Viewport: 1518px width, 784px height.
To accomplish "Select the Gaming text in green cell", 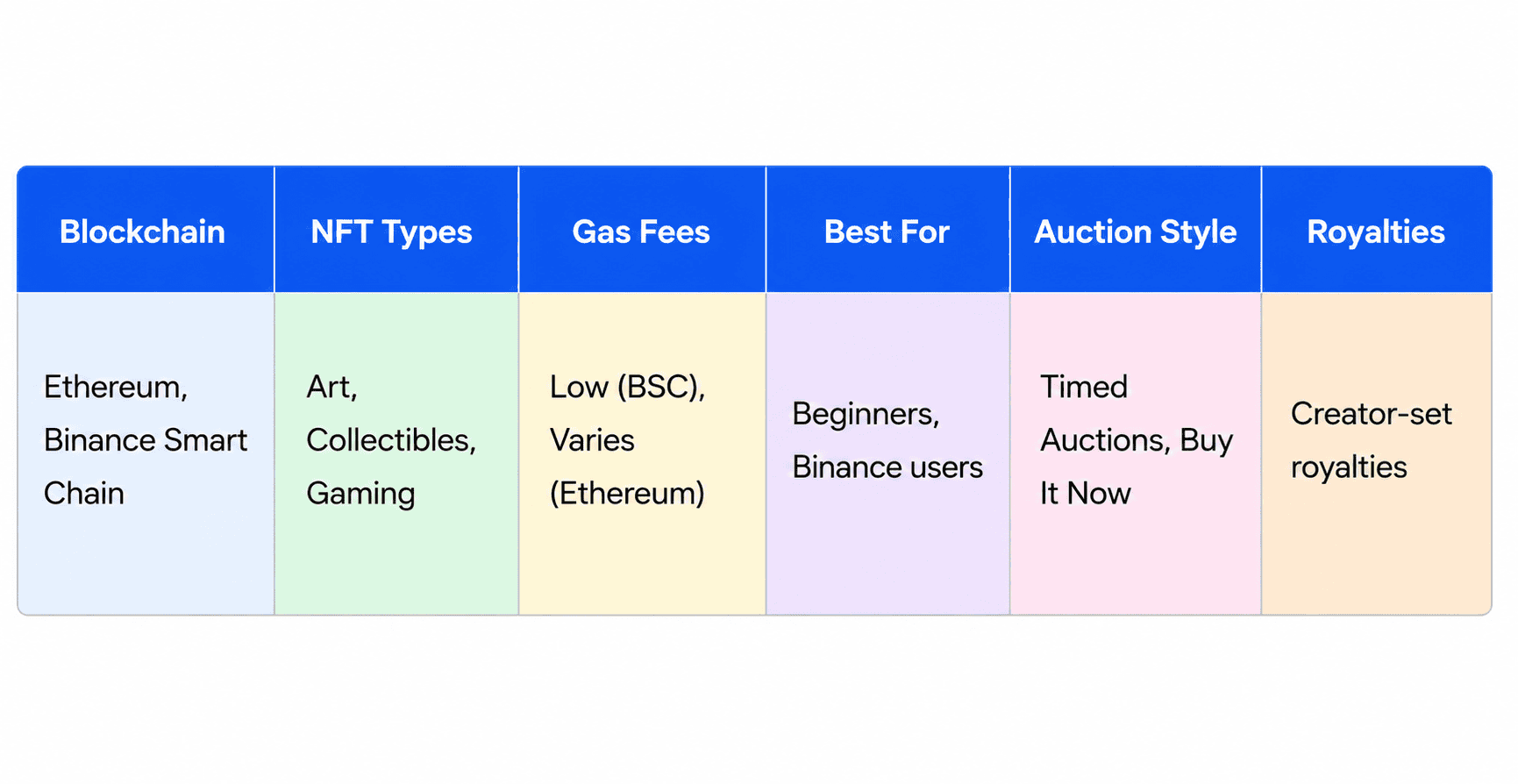I will 360,494.
